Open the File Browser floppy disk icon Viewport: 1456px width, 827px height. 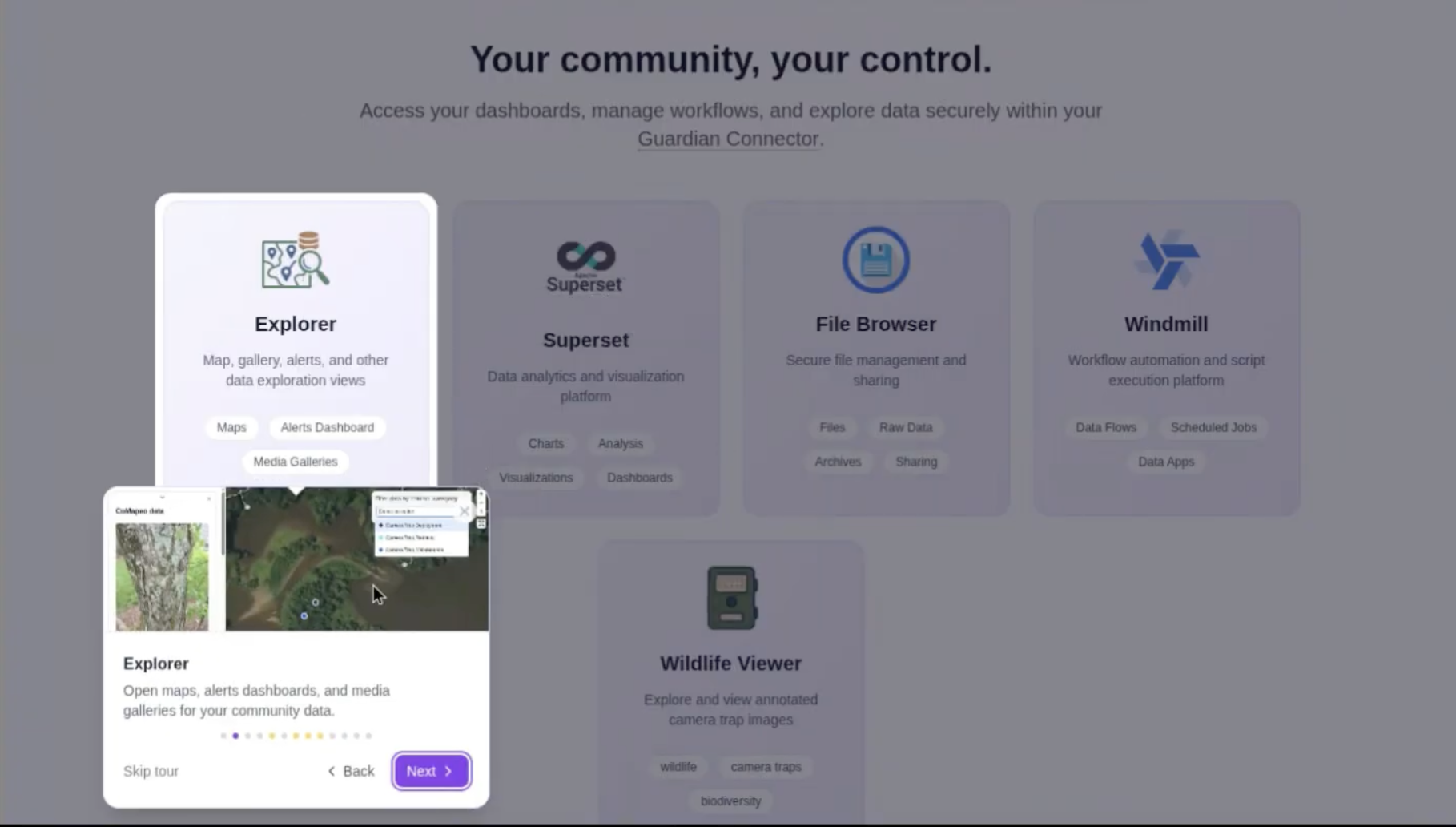[875, 260]
